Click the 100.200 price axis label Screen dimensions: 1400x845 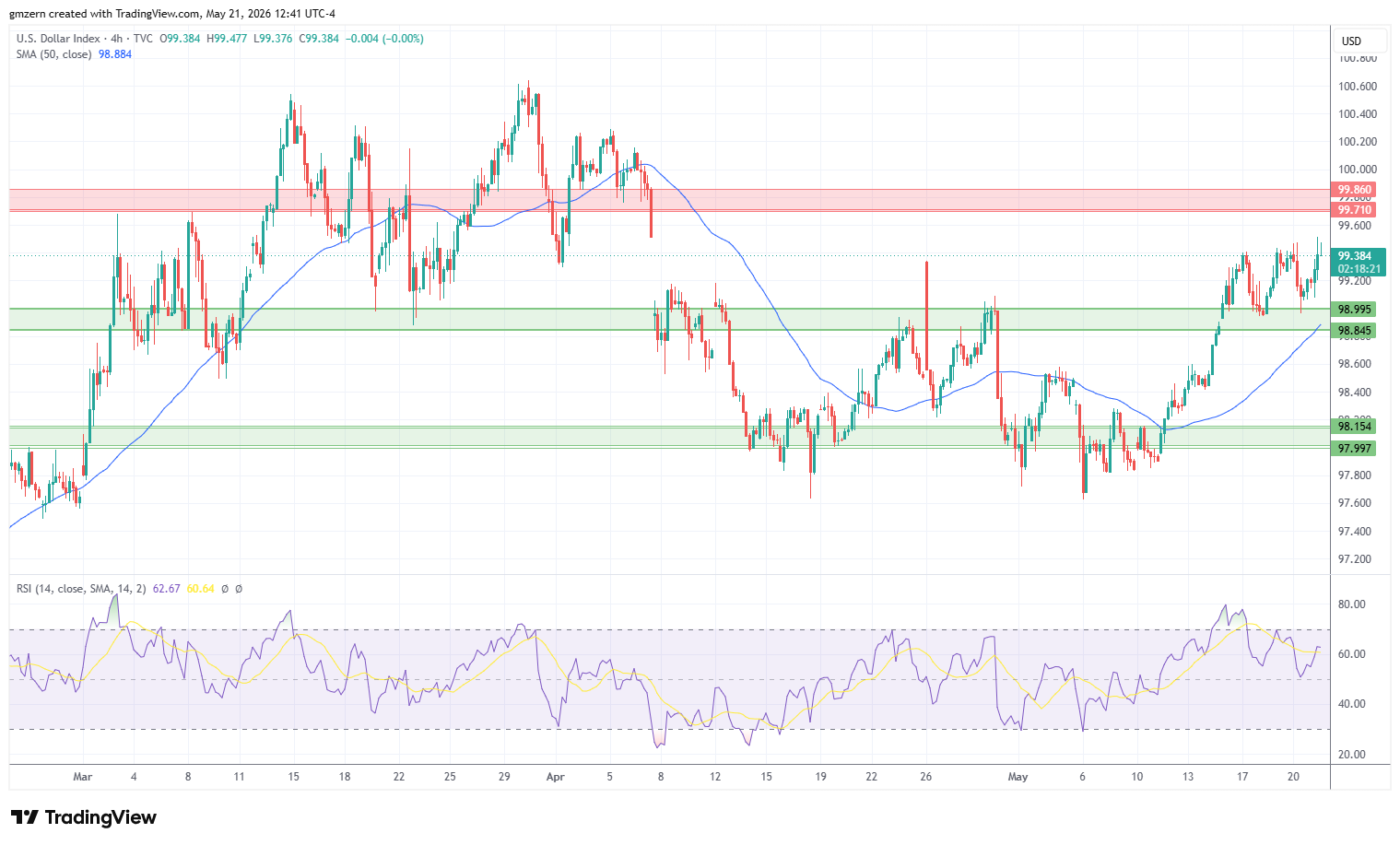[x=1358, y=142]
